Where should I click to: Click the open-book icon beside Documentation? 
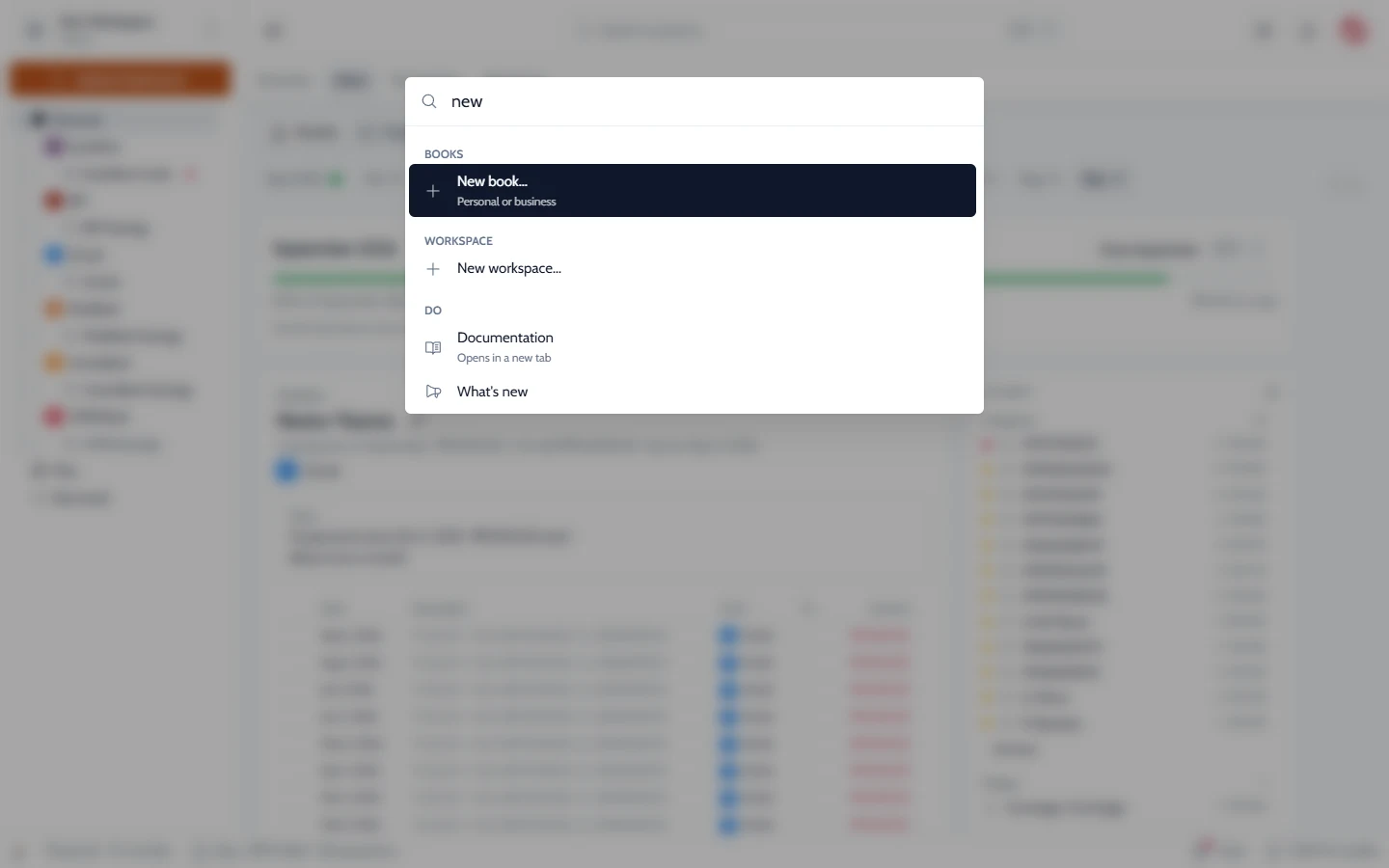click(433, 347)
